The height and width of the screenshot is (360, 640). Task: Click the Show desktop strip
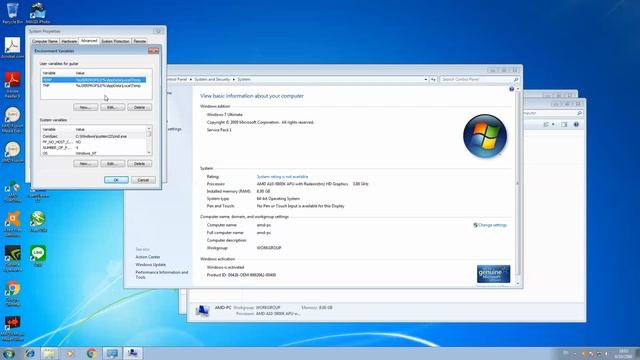pyautogui.click(x=637, y=353)
